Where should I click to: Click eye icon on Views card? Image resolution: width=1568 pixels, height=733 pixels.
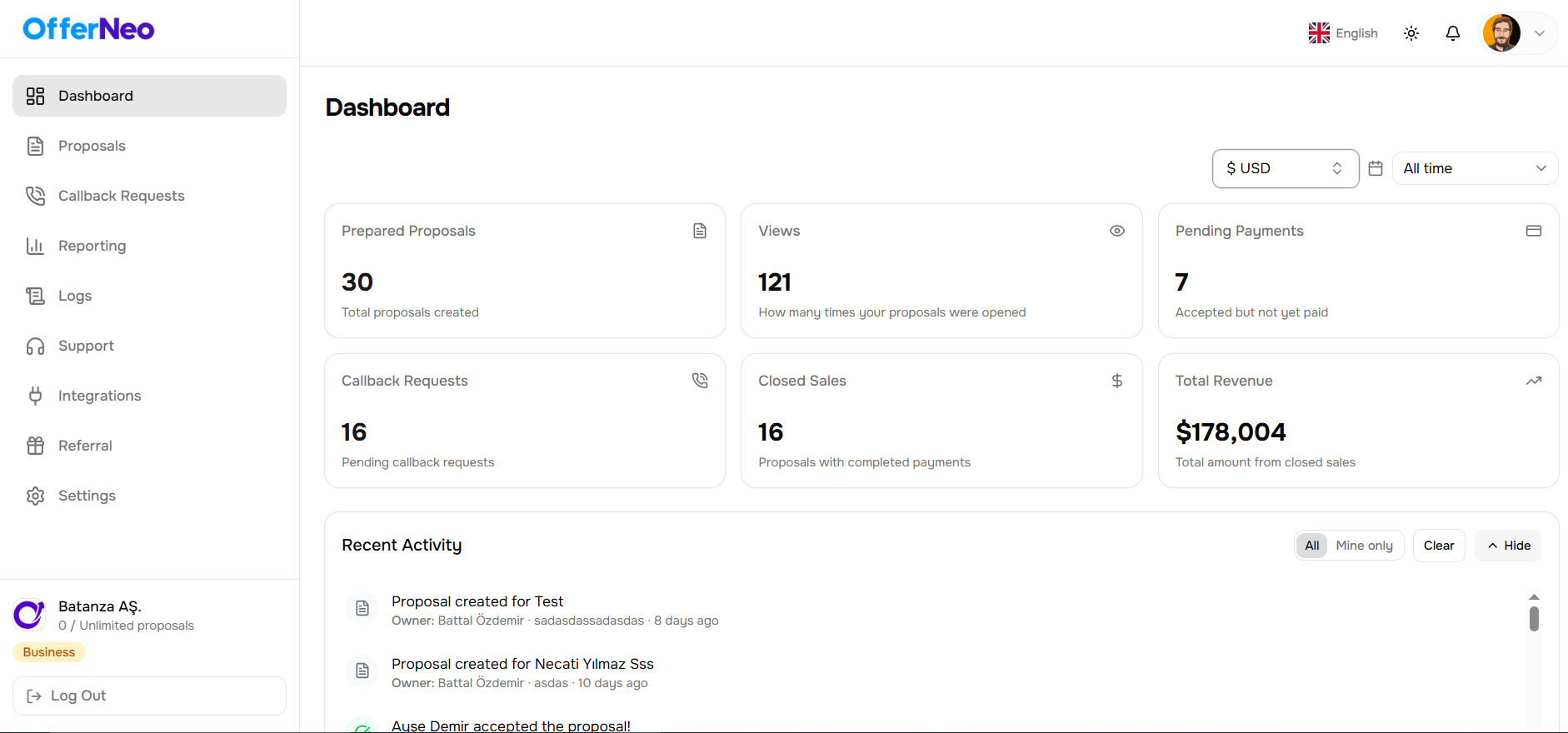[1117, 231]
